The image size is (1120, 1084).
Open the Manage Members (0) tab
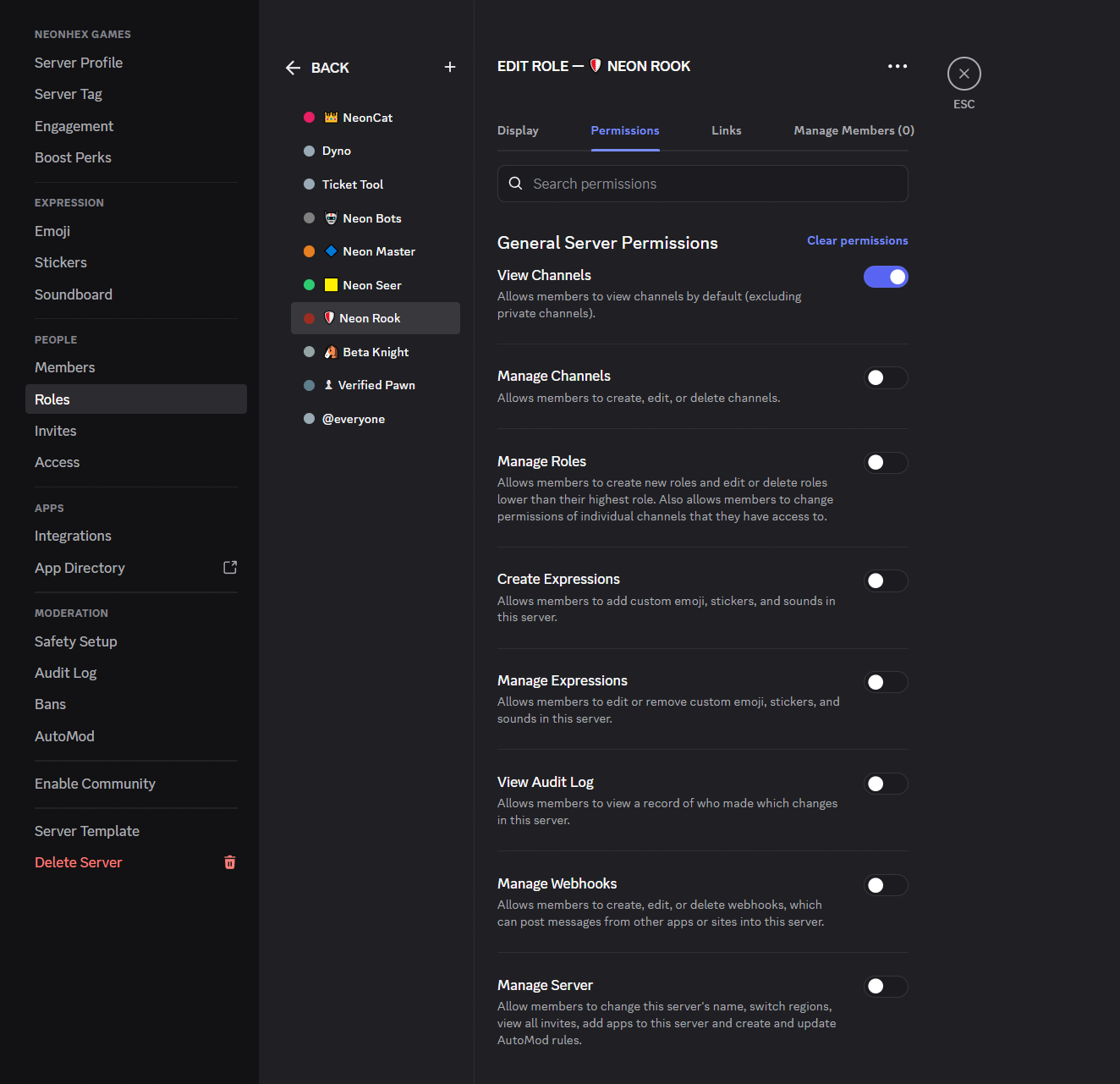point(854,130)
